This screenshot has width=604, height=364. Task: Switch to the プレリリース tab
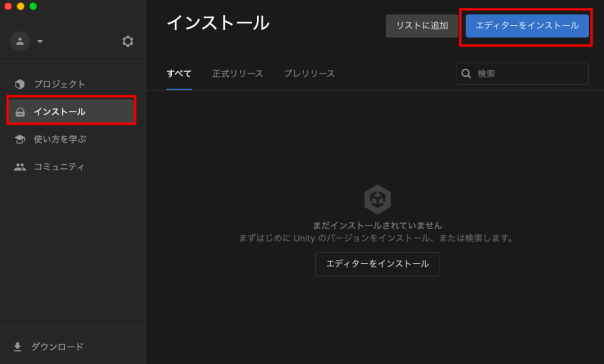(x=309, y=74)
